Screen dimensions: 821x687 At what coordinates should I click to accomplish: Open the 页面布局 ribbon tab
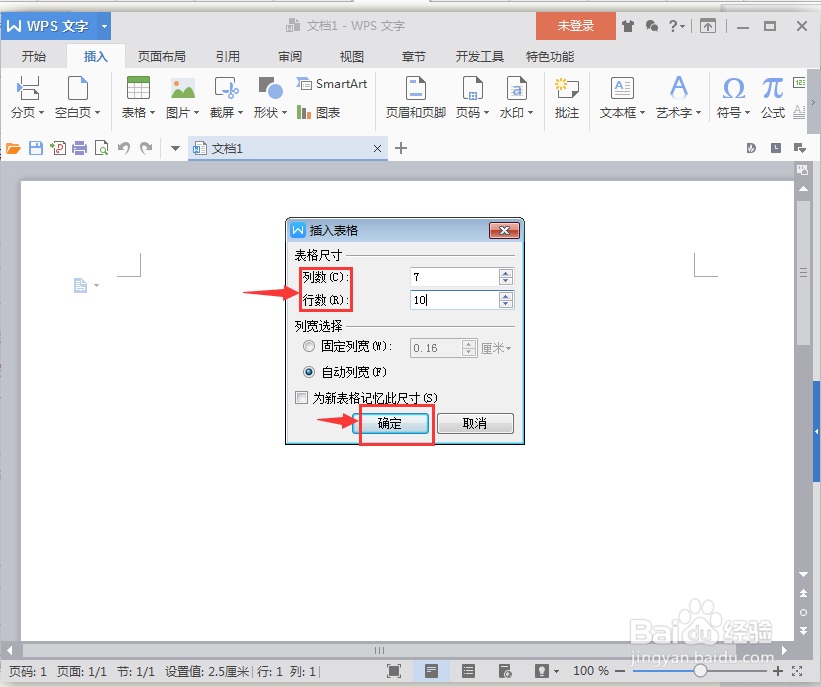161,57
